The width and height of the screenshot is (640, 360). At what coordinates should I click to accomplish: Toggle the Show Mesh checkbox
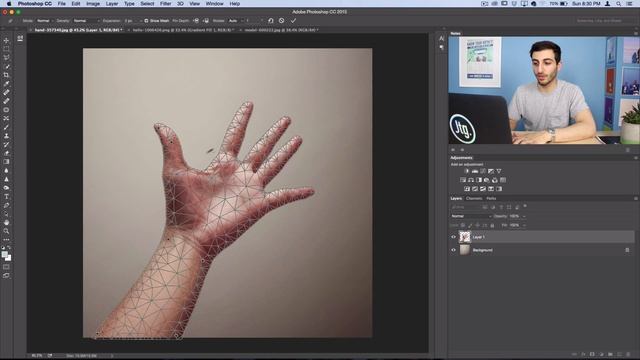coord(146,20)
